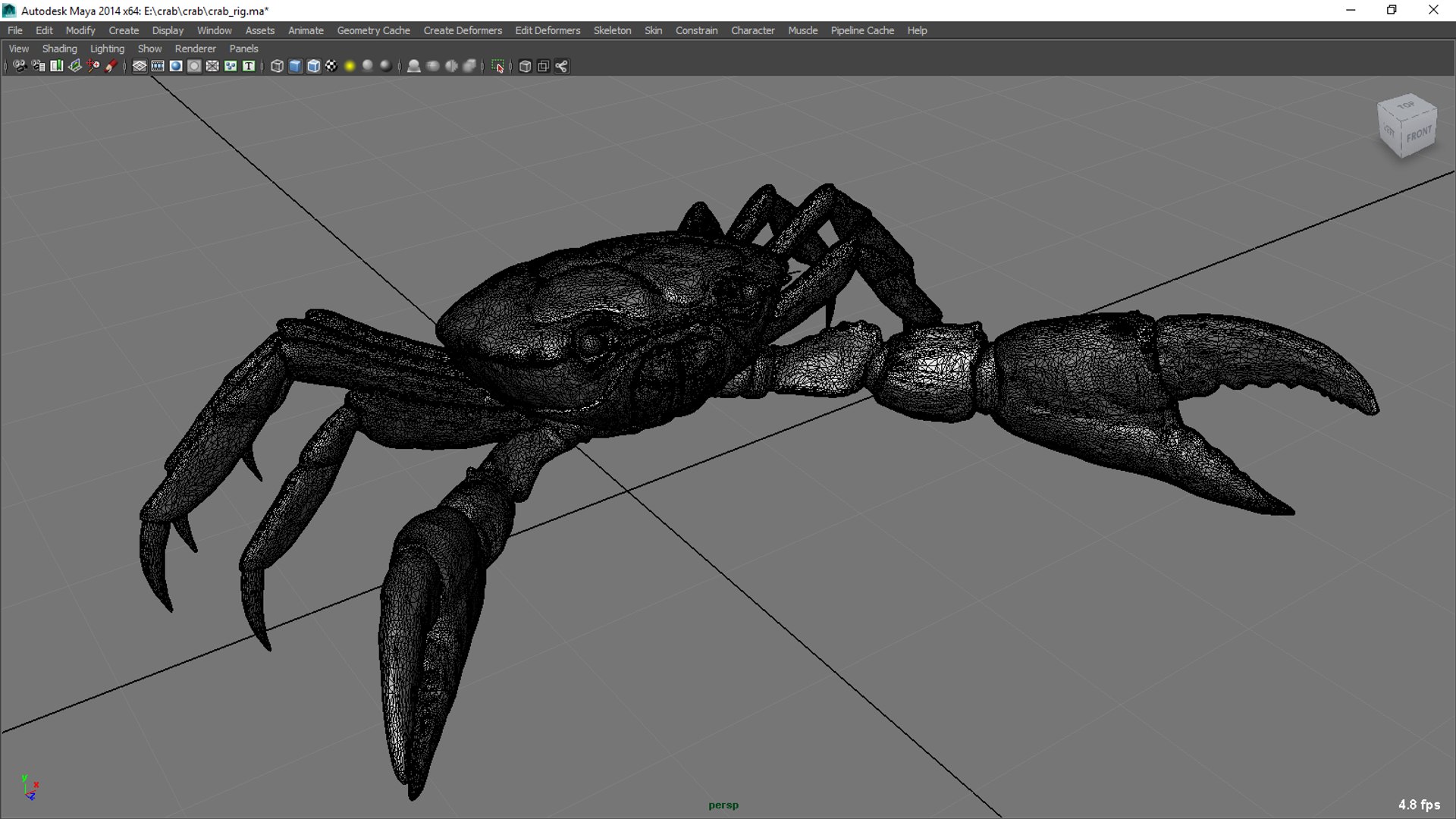Toggle the Gate Mask icon
The height and width of the screenshot is (819, 1456).
pos(194,66)
